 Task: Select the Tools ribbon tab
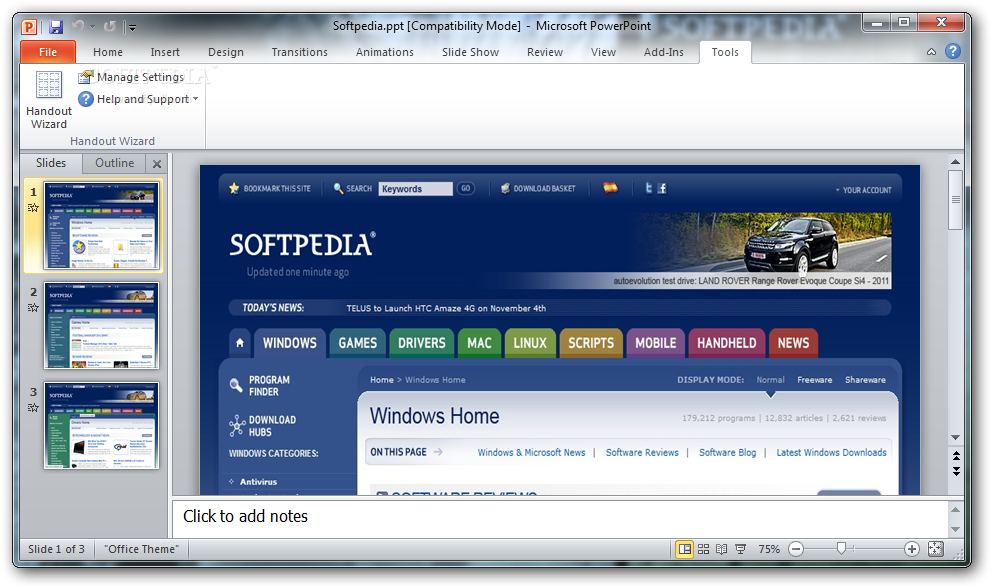tap(725, 52)
